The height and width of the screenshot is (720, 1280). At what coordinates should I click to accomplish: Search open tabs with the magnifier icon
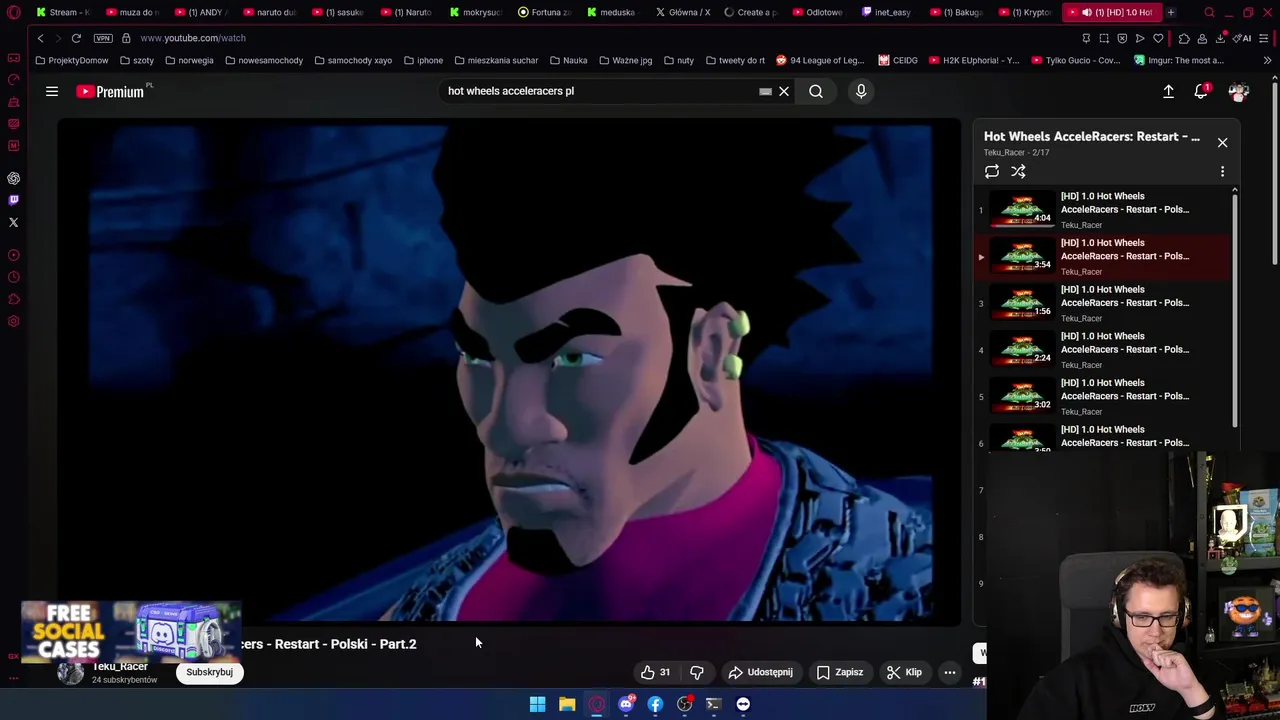1209,13
